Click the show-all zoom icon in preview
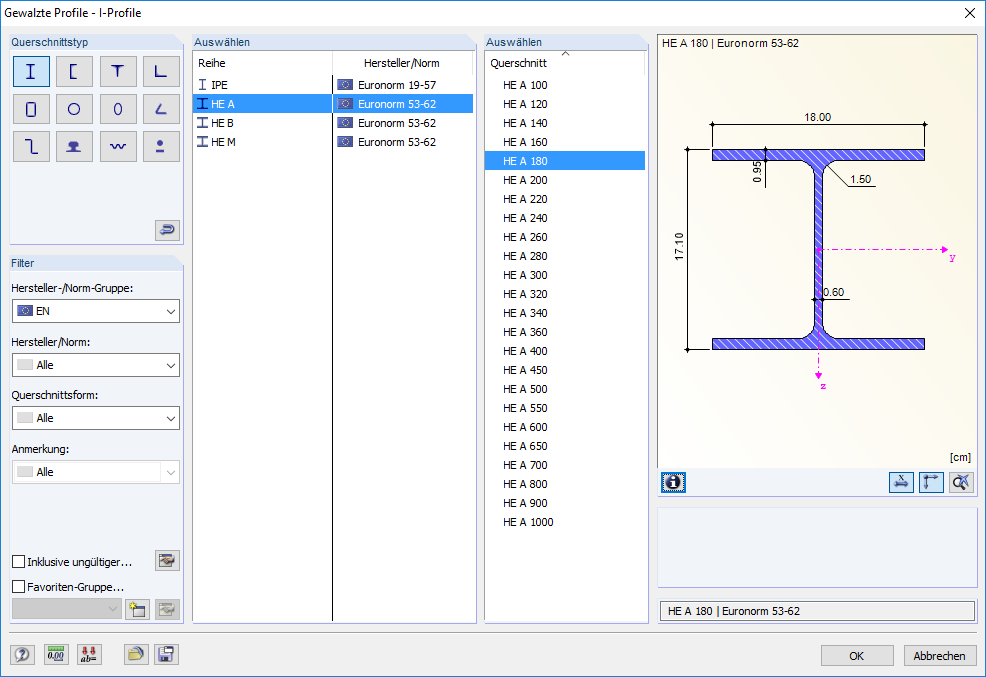The image size is (986, 677). (x=961, y=482)
